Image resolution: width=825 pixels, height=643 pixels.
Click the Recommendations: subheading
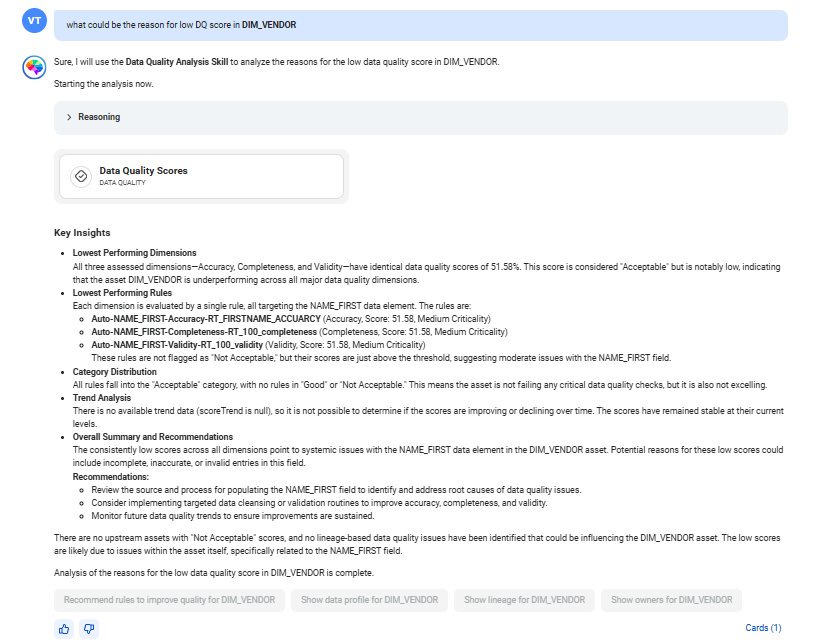110,477
